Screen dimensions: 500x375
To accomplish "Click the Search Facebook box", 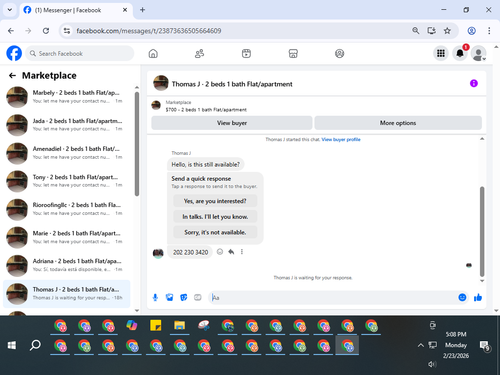I will [80, 53].
